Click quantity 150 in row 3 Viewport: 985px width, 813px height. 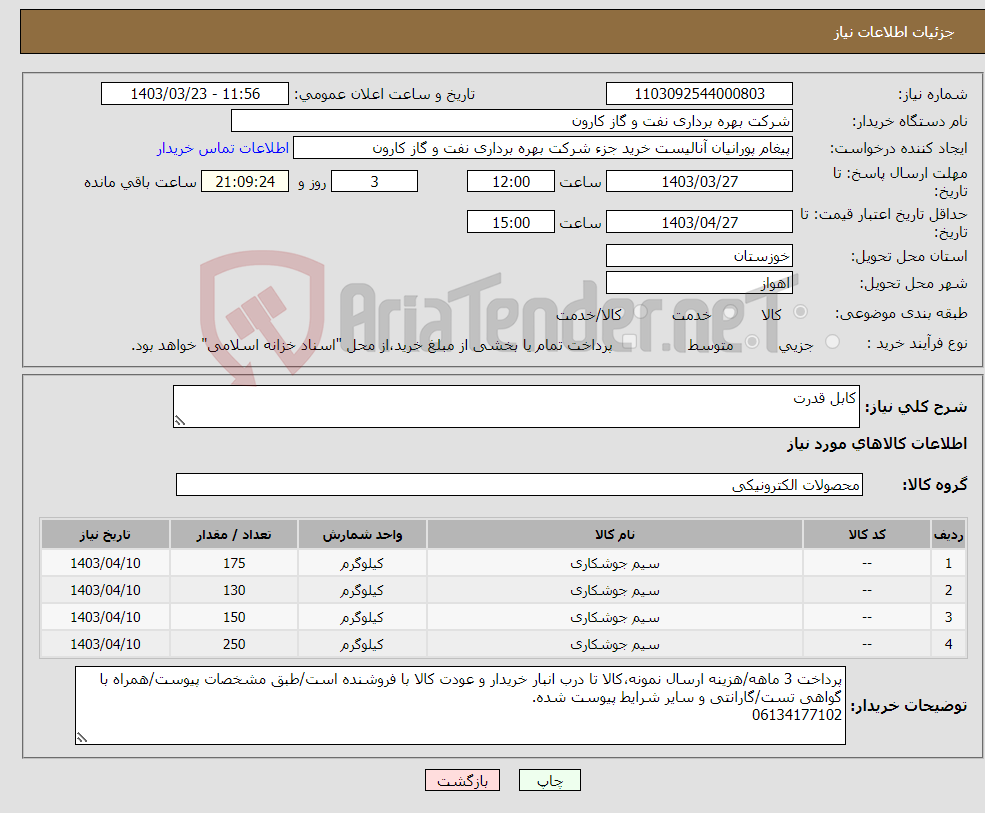(234, 617)
